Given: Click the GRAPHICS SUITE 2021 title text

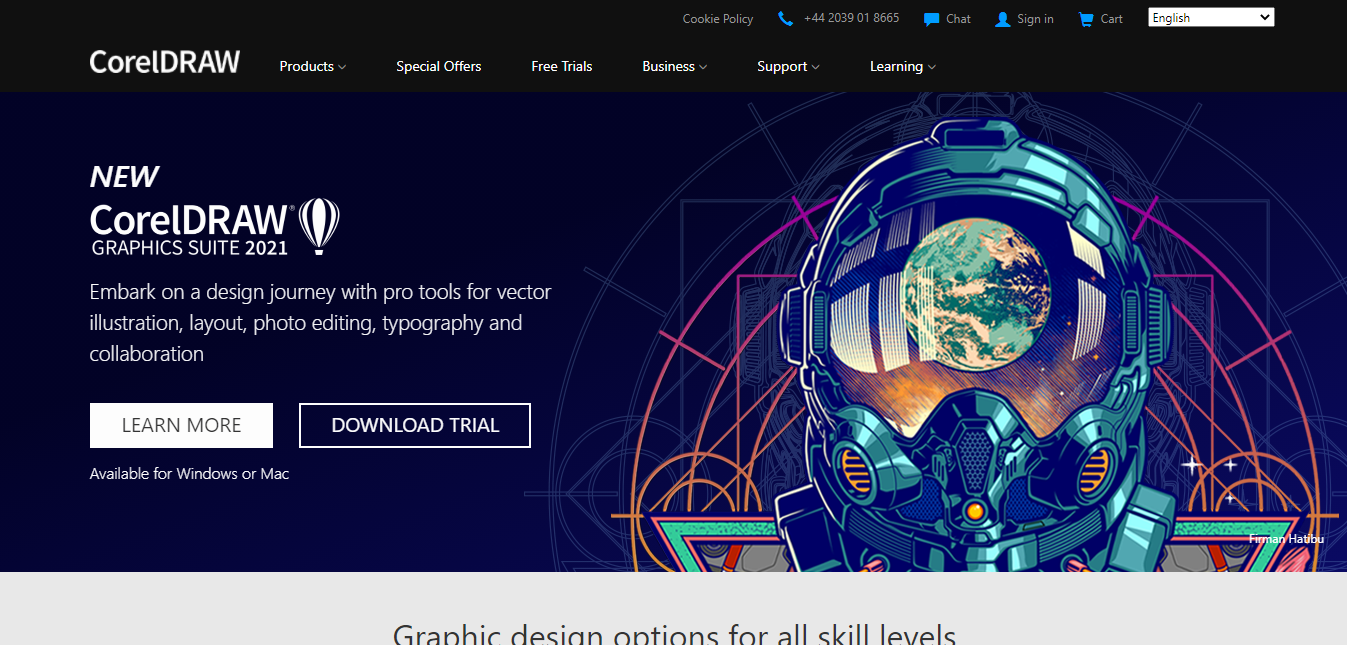Looking at the screenshot, I should point(190,246).
